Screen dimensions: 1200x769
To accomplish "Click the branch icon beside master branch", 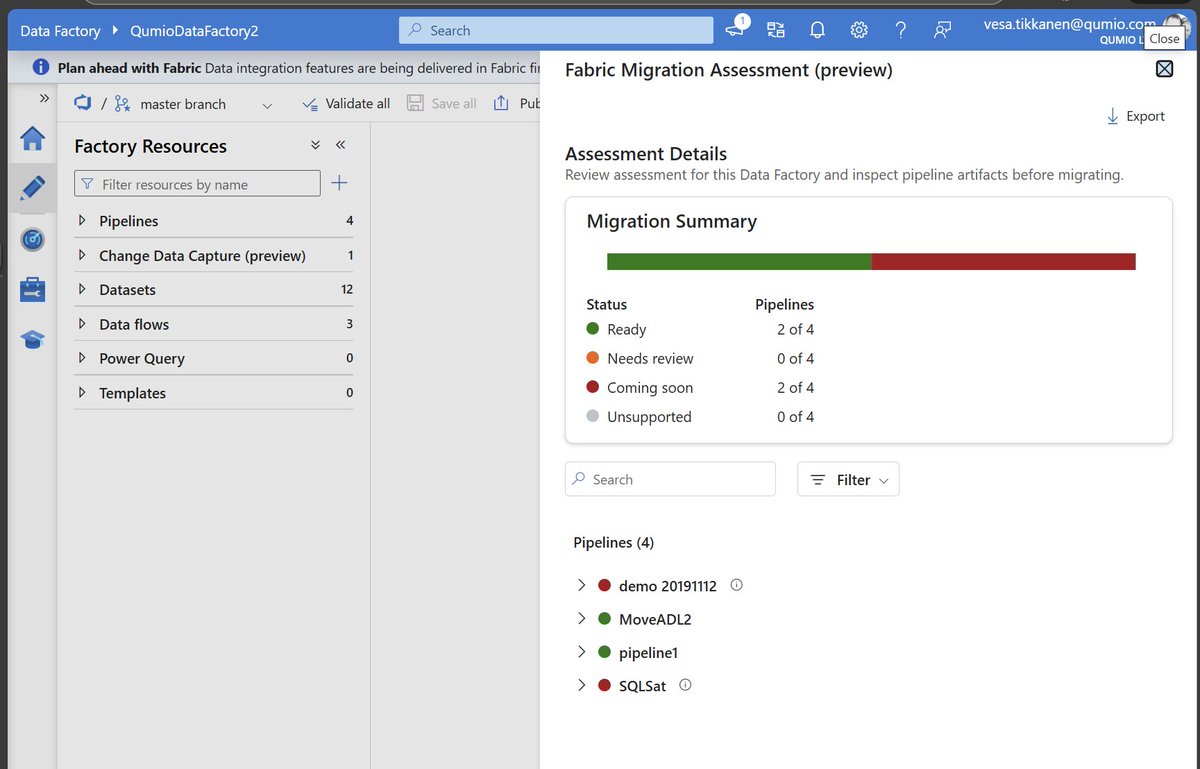I will (122, 103).
